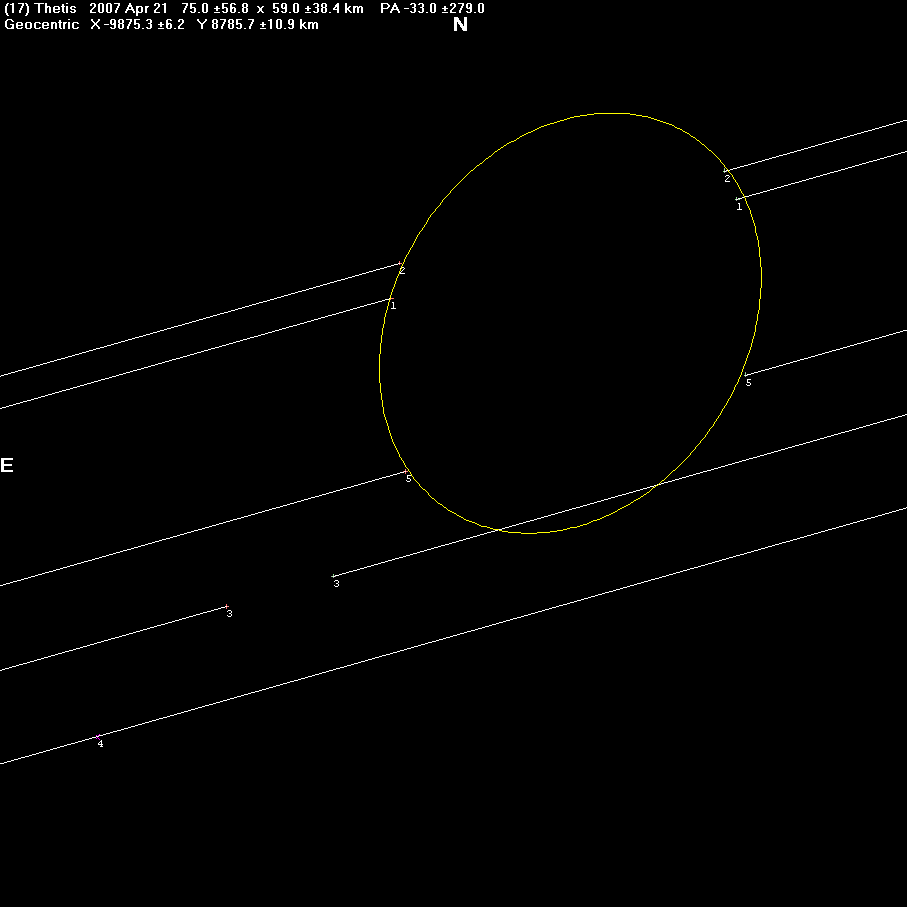Click the "Geocentric" label
Screen dimensions: 907x907
42,25
